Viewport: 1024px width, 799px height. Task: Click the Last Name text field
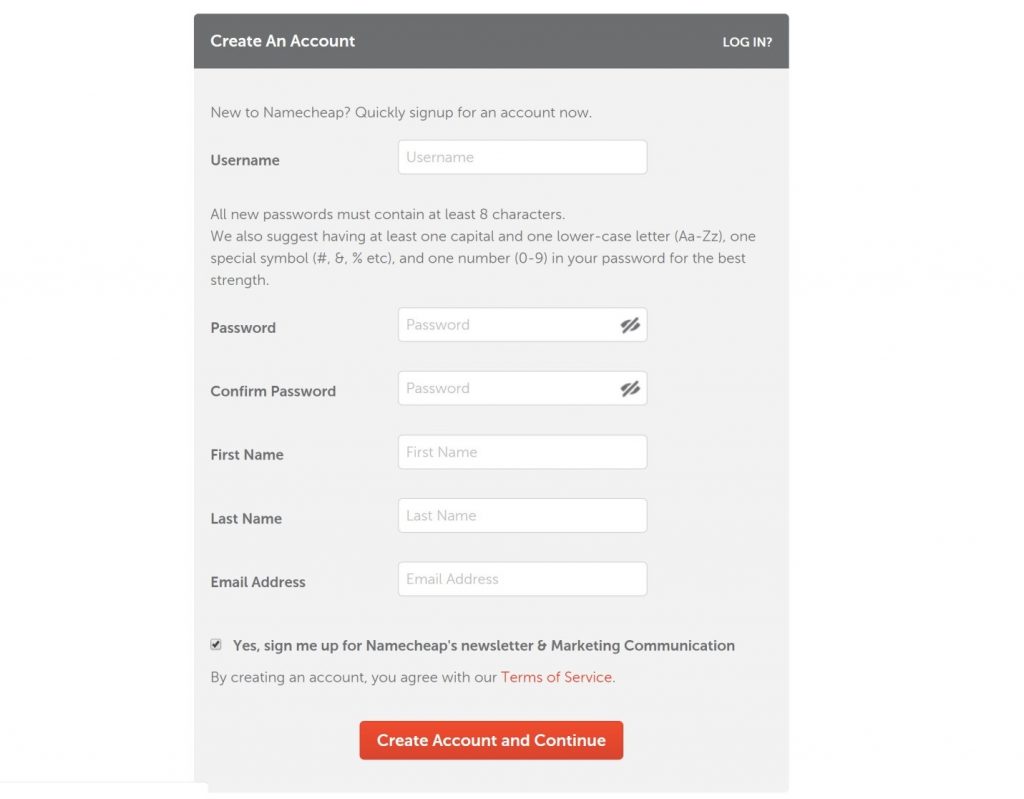[522, 515]
